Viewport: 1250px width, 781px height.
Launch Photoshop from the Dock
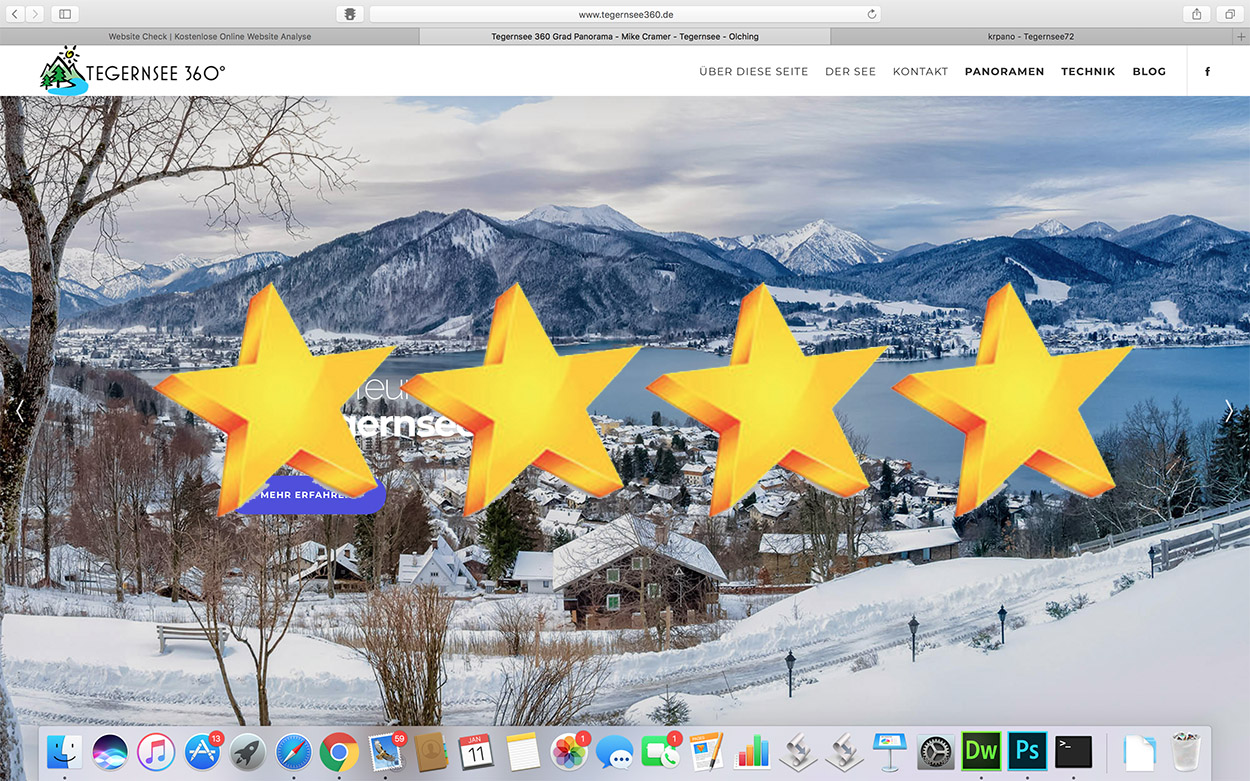pos(1027,751)
